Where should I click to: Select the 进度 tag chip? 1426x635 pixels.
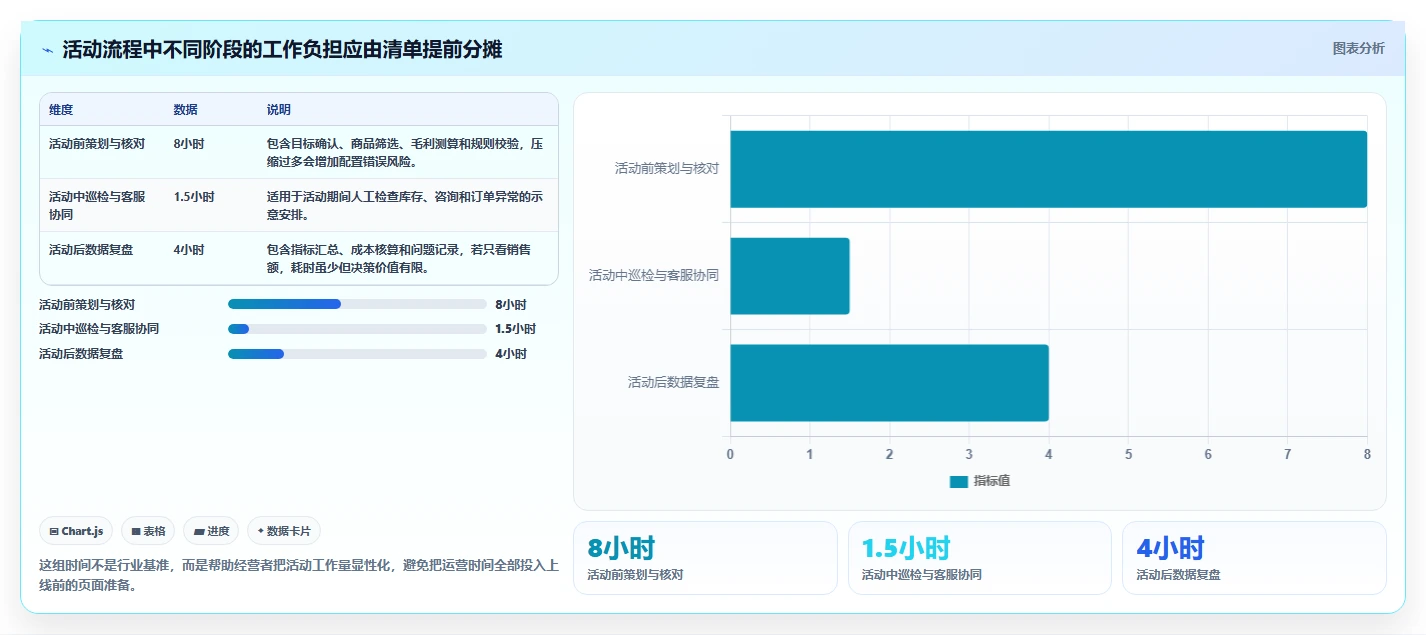[x=211, y=531]
